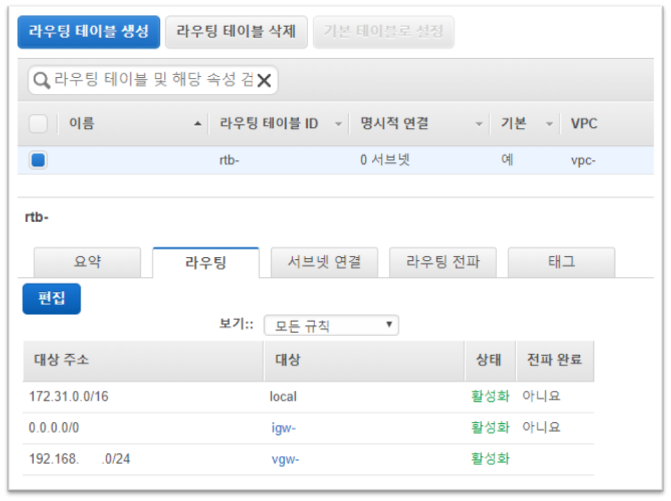Image resolution: width=671 pixels, height=501 pixels.
Task: Open the vgw- target link
Action: pos(285,460)
